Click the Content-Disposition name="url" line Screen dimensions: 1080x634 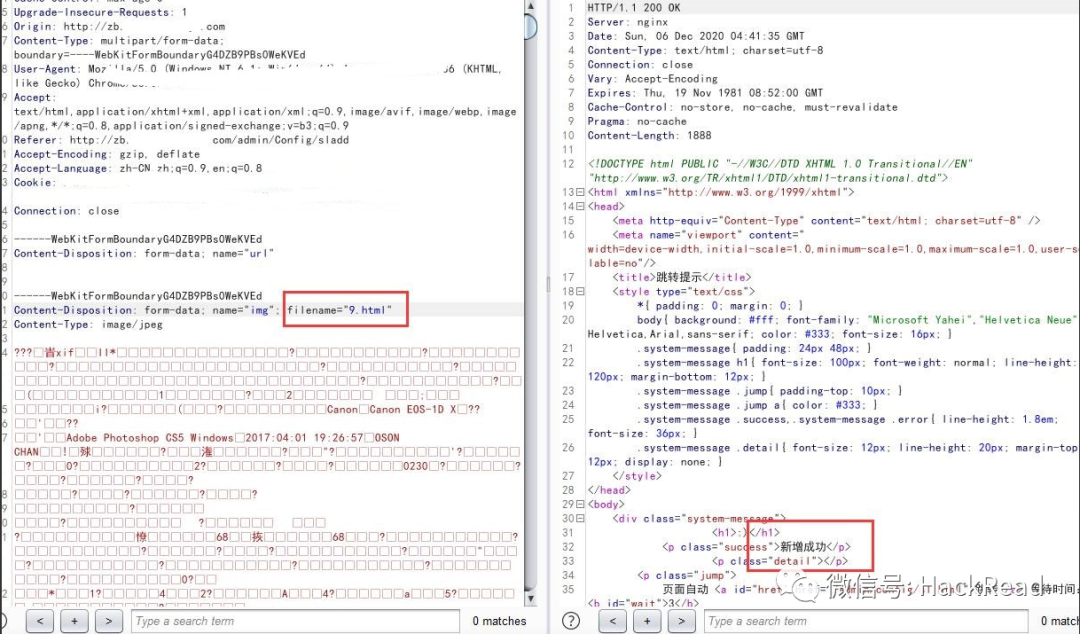click(x=143, y=253)
